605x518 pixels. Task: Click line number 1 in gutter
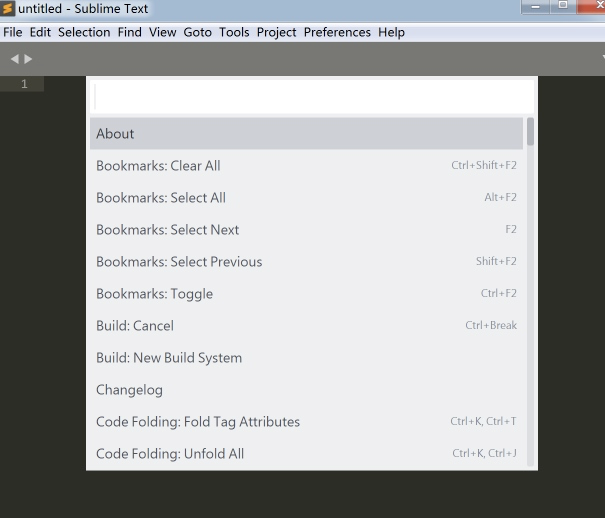(x=24, y=84)
